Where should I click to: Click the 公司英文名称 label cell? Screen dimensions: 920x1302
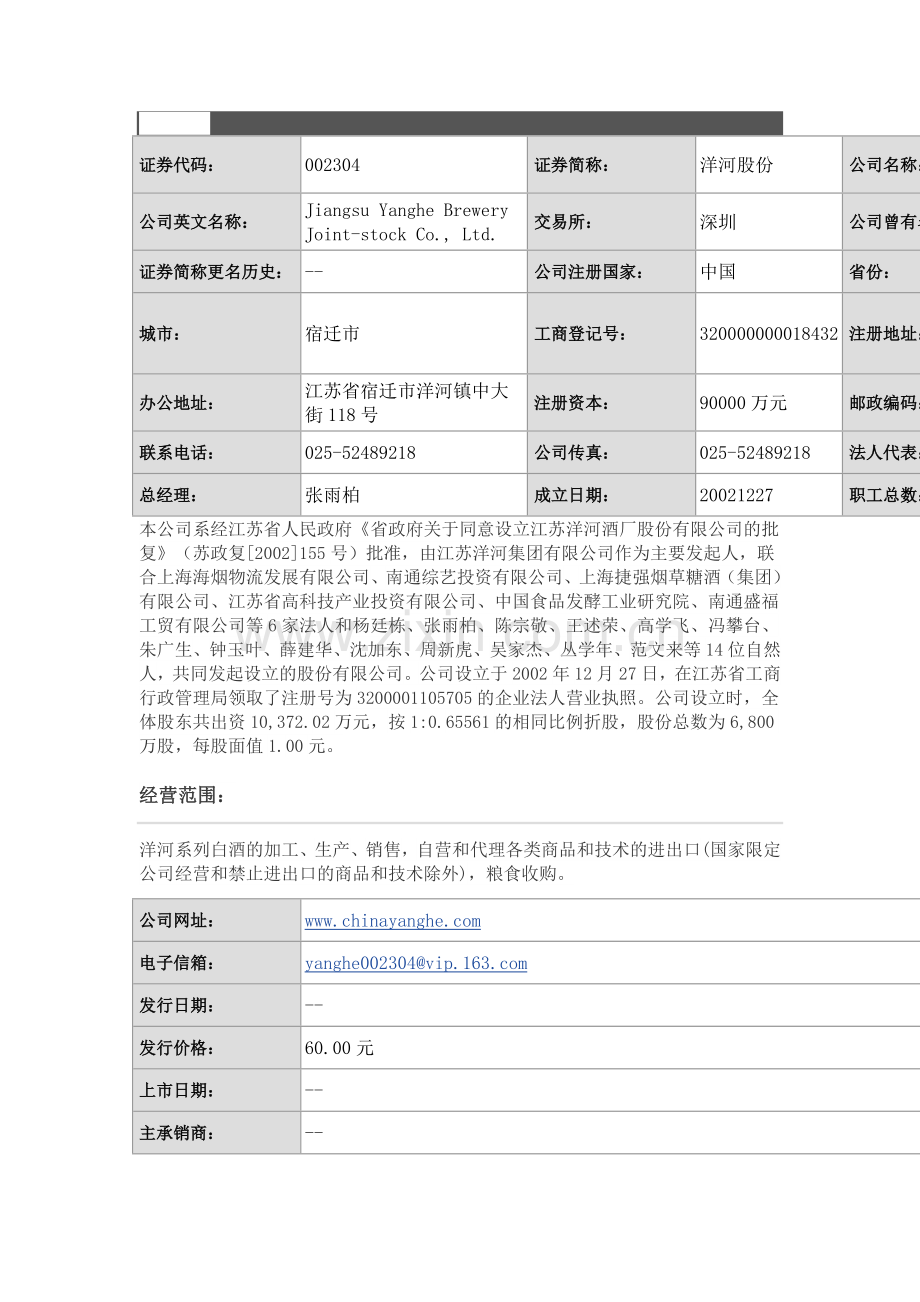coord(216,222)
